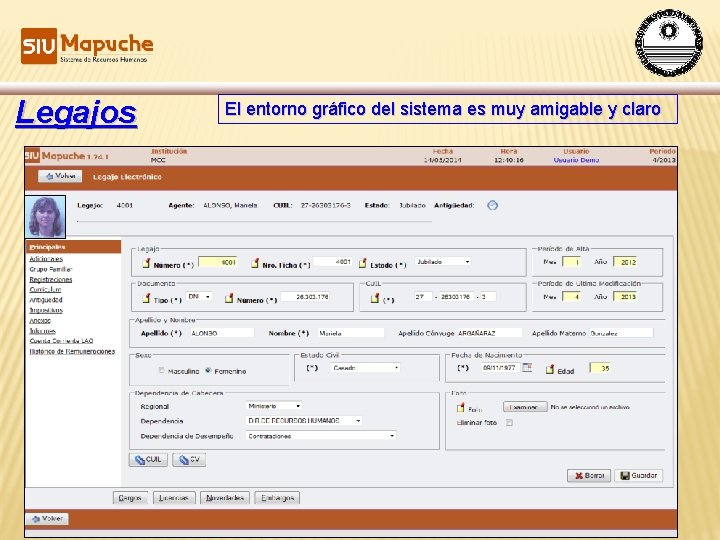Image resolution: width=720 pixels, height=540 pixels.
Task: Click the Nombre input field
Action: point(351,333)
